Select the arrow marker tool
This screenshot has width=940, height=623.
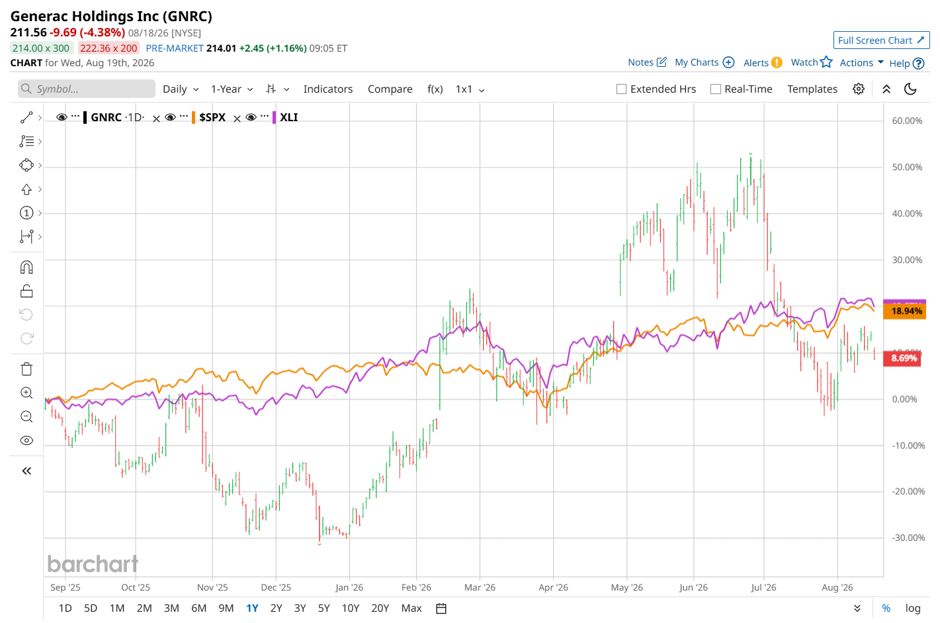pos(26,189)
